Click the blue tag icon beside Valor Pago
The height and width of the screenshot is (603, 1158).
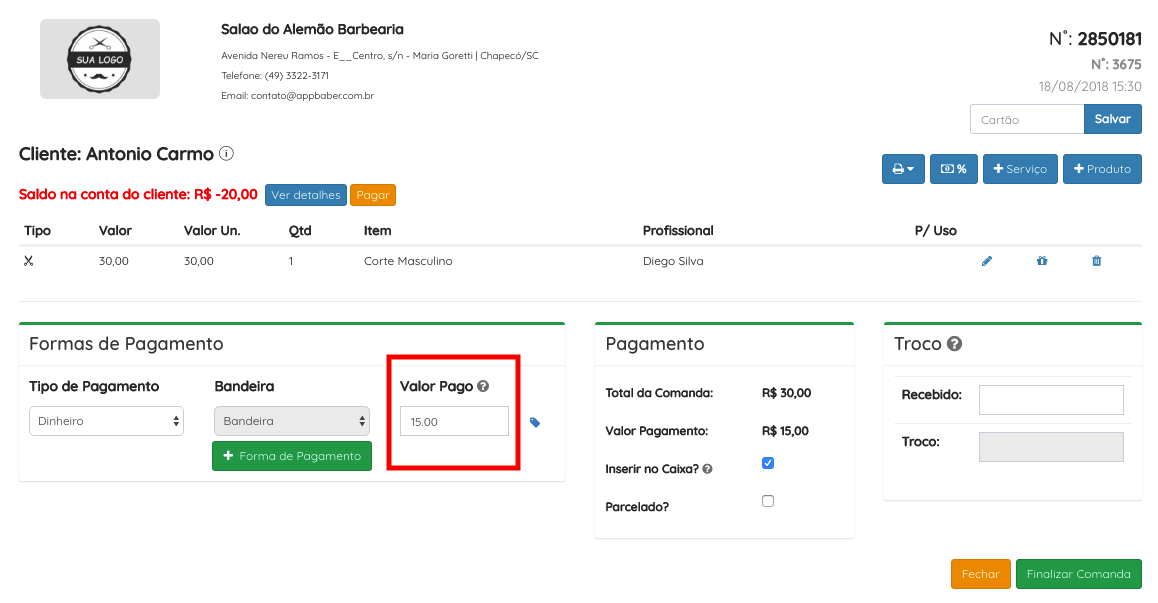click(x=535, y=422)
